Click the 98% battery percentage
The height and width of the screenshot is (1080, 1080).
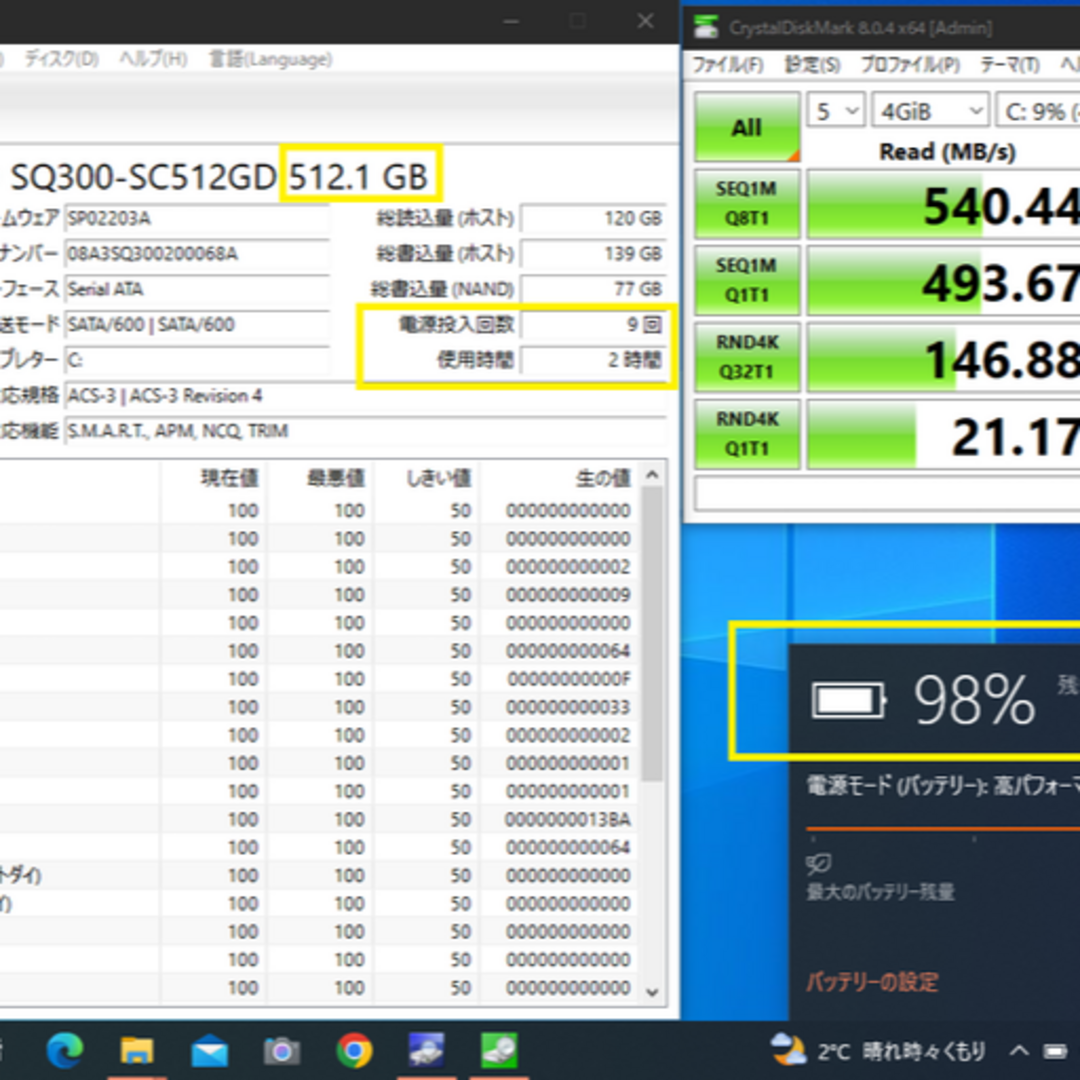pos(975,700)
